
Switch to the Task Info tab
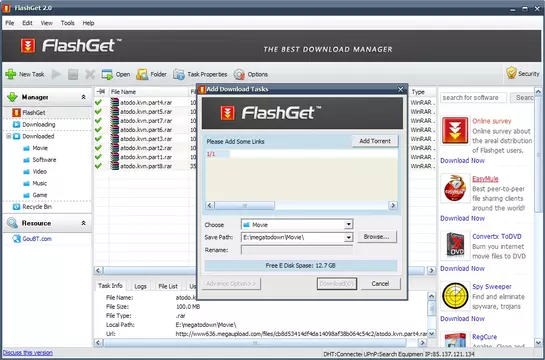(110, 286)
